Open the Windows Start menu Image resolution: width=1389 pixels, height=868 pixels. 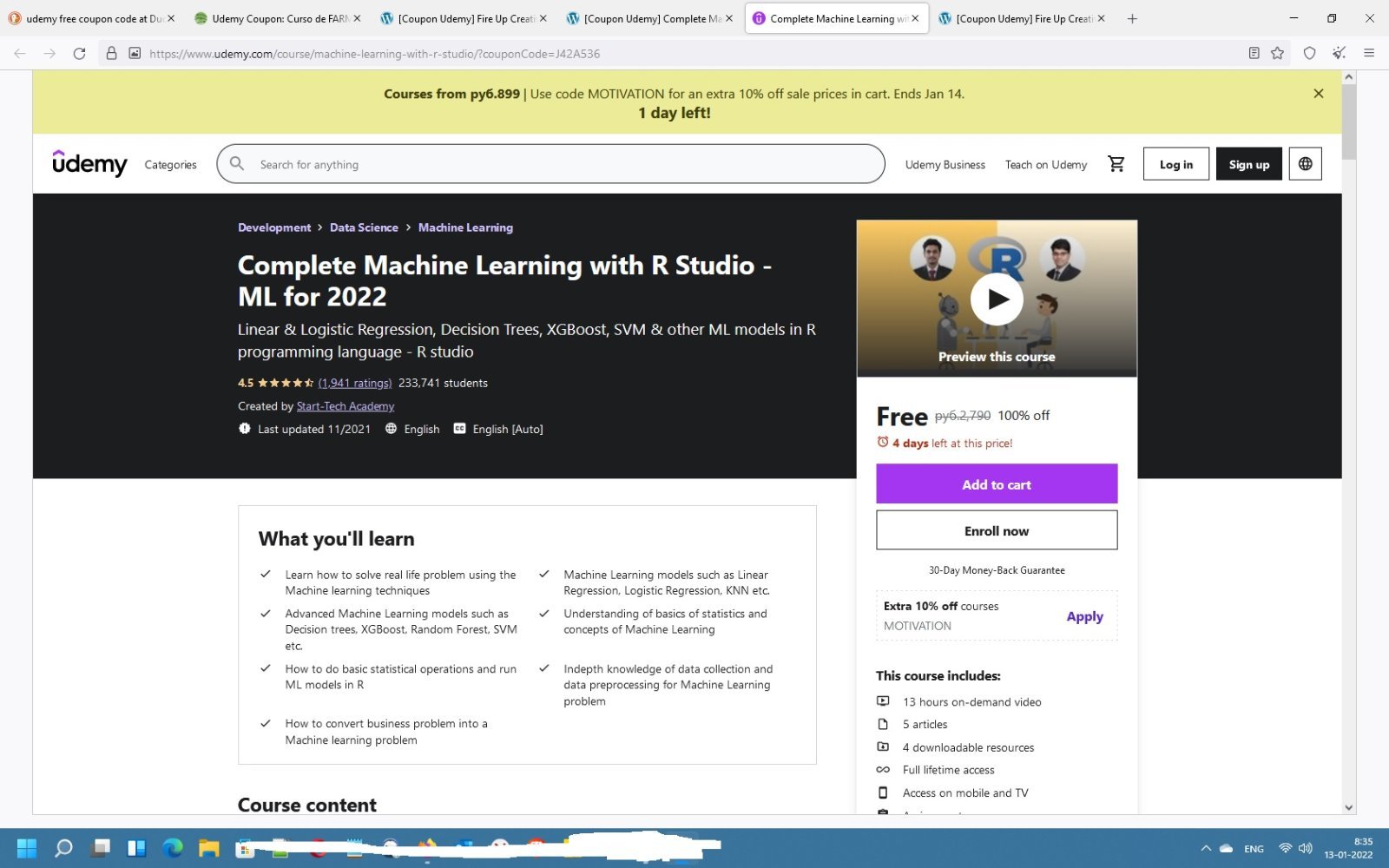pyautogui.click(x=27, y=848)
